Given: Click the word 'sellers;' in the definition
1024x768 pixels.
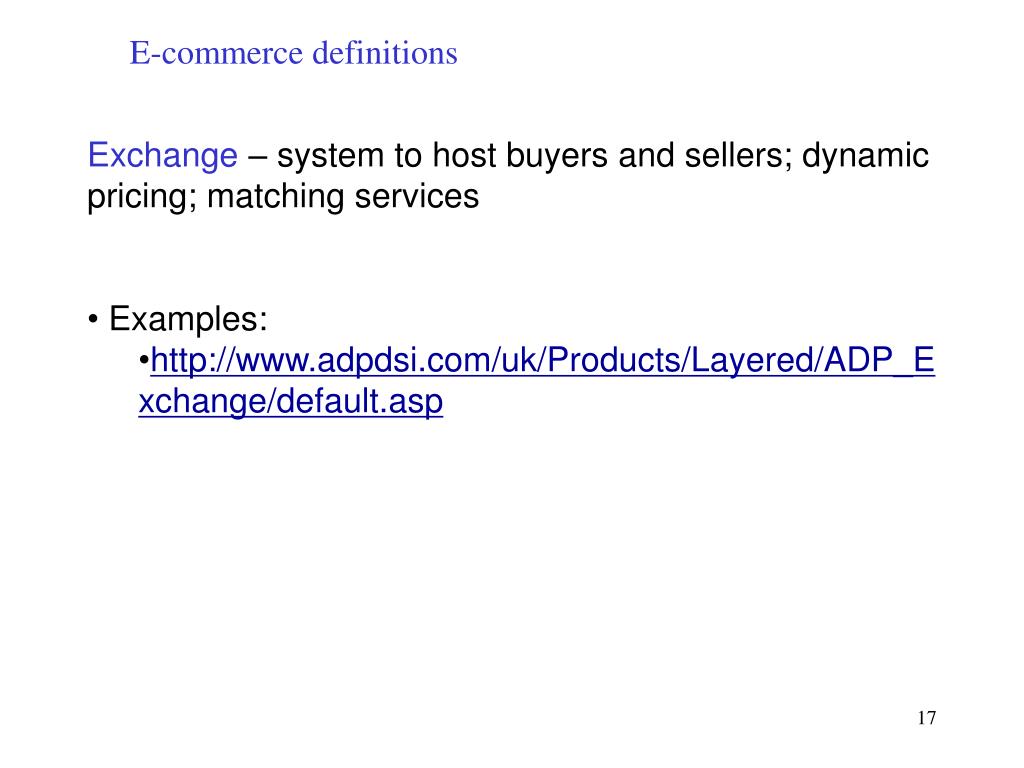Looking at the screenshot, I should [737, 156].
